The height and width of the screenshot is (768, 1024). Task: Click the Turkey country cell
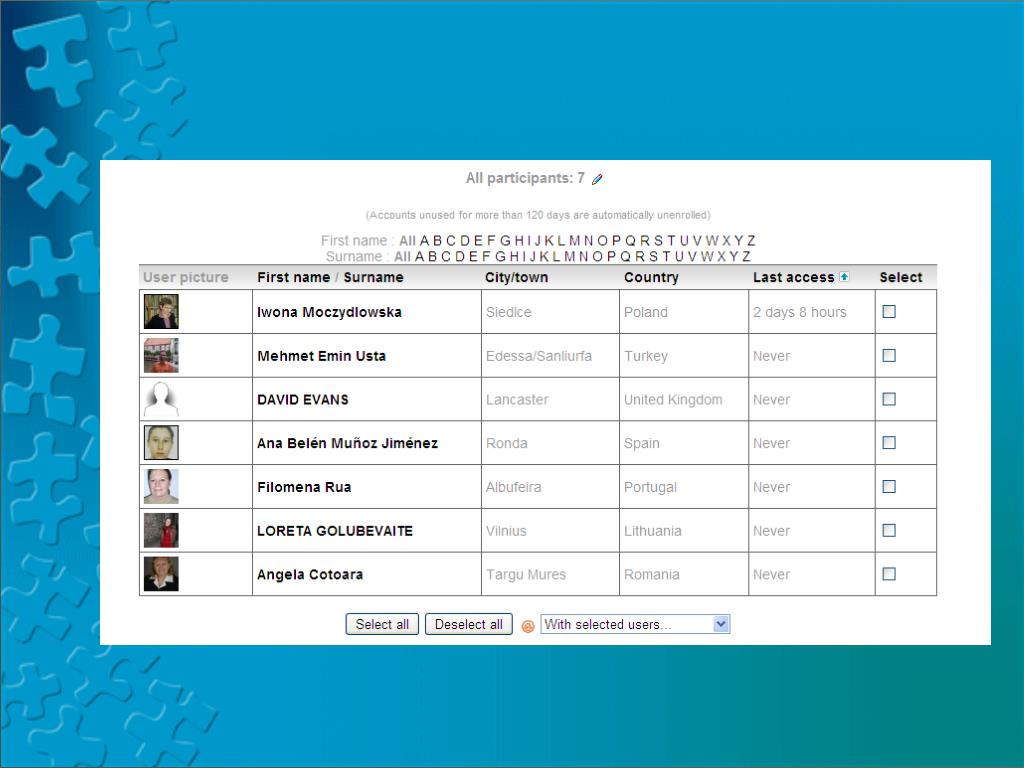pos(646,356)
